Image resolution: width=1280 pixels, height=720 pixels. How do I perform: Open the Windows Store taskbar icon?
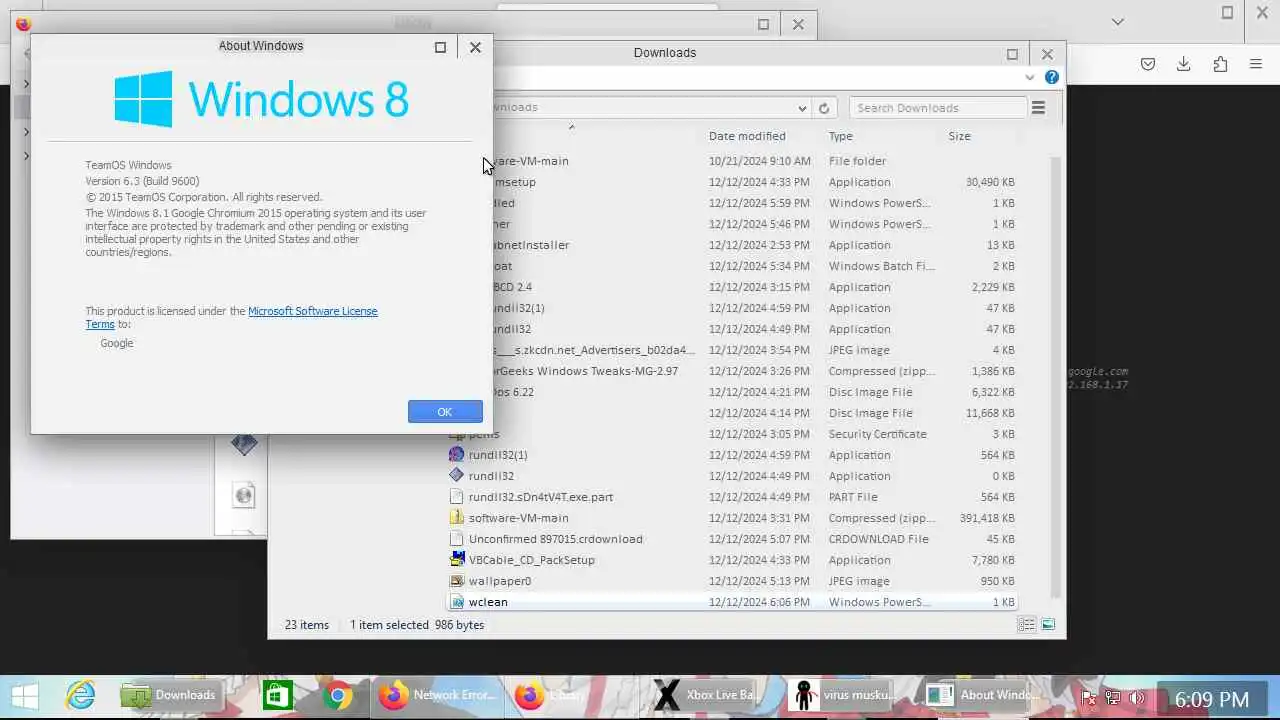coord(277,696)
